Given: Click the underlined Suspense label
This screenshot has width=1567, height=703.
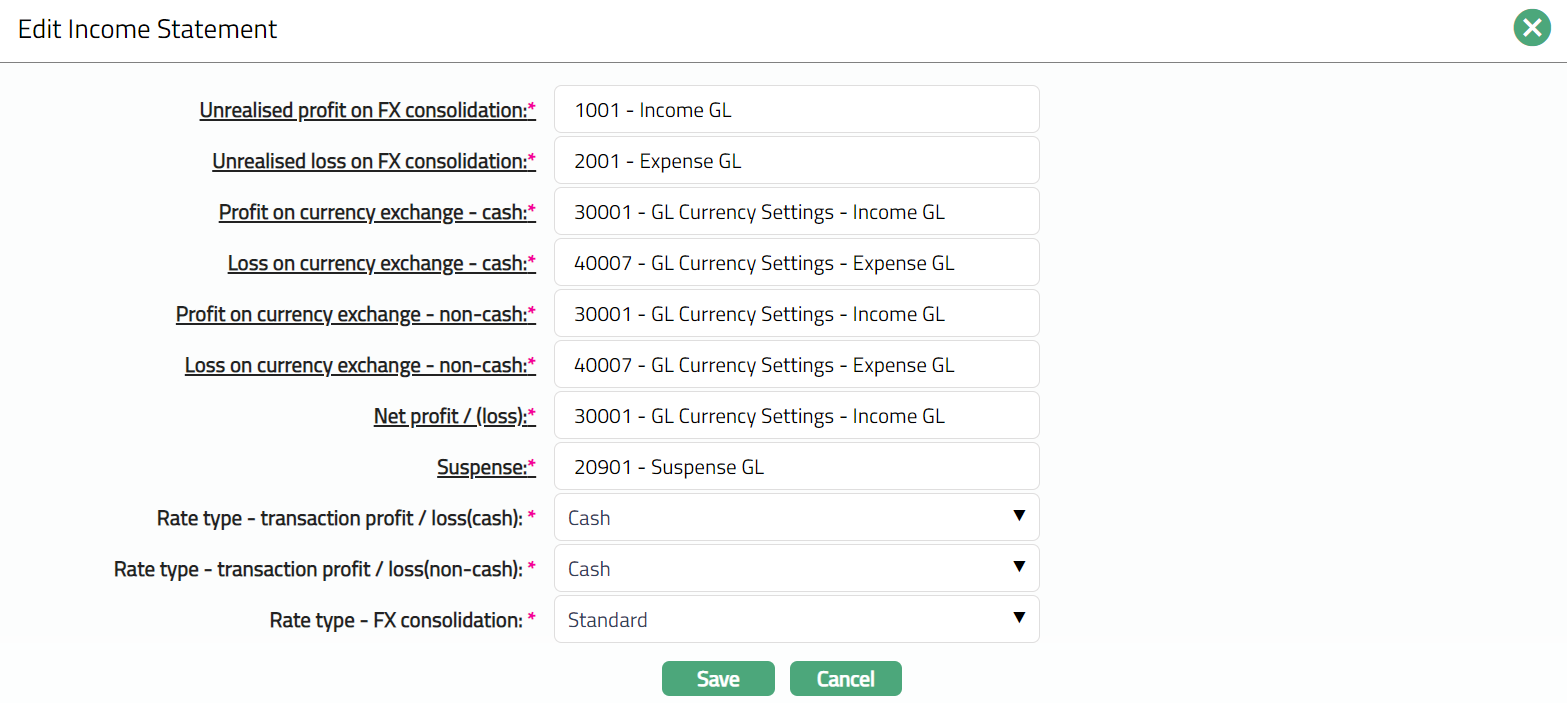Looking at the screenshot, I should 481,467.
